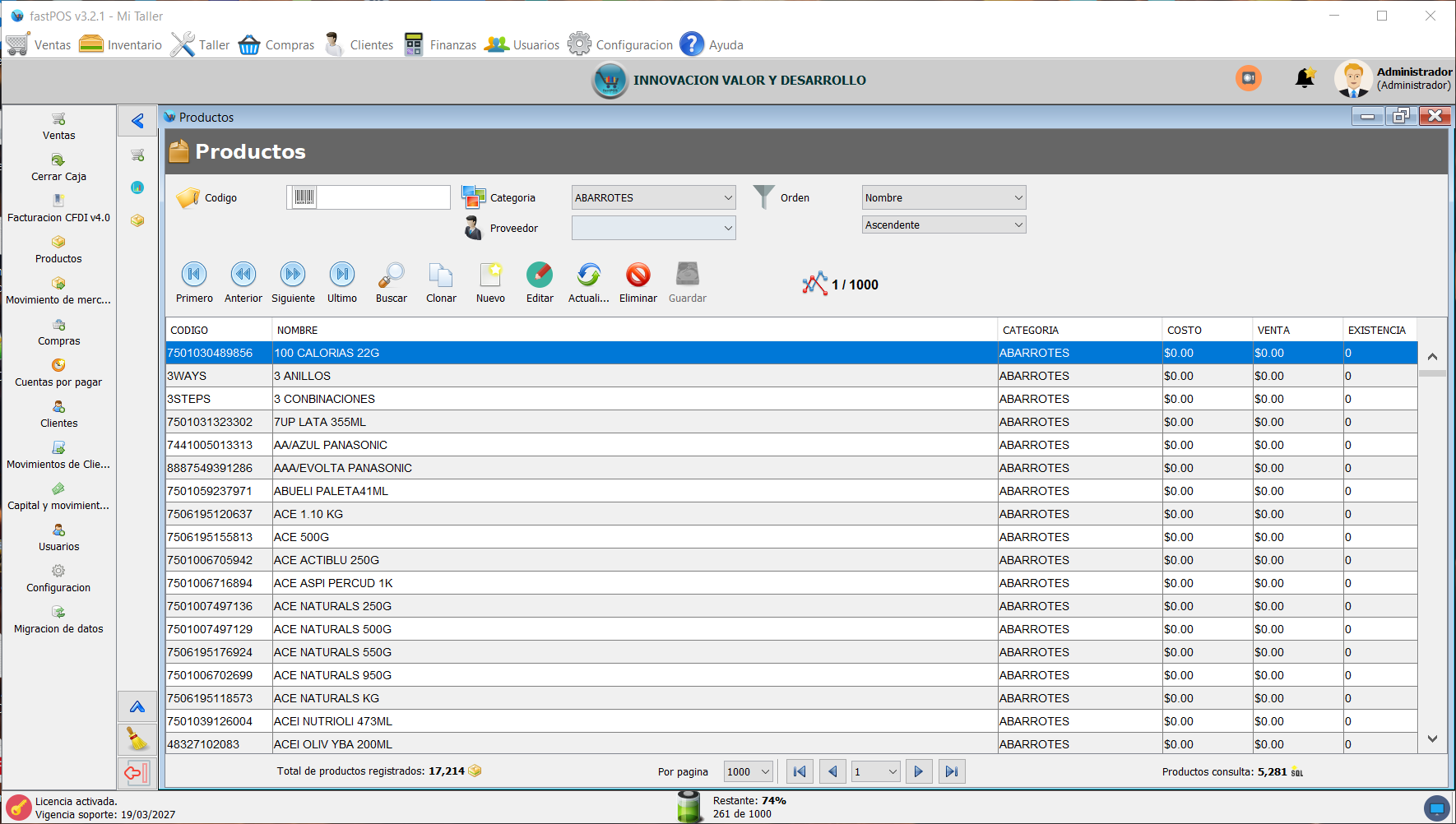Click the Codigo barcode input field

(383, 197)
